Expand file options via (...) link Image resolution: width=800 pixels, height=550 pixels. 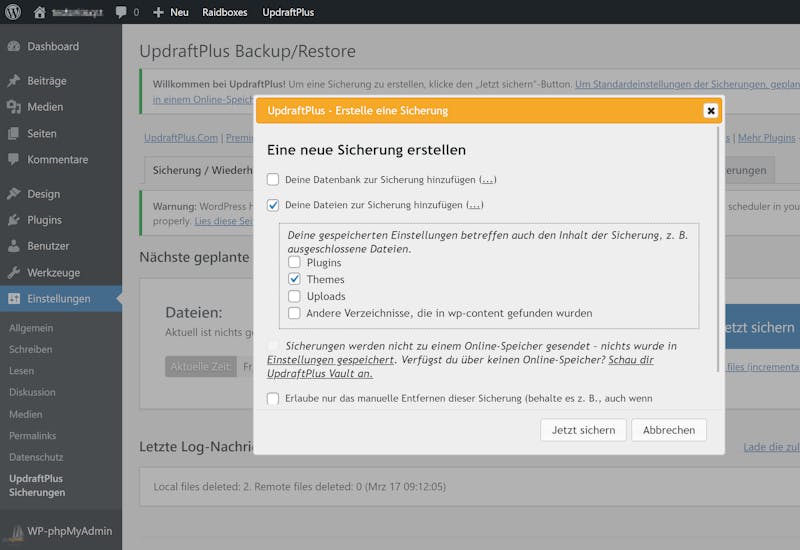pos(475,205)
